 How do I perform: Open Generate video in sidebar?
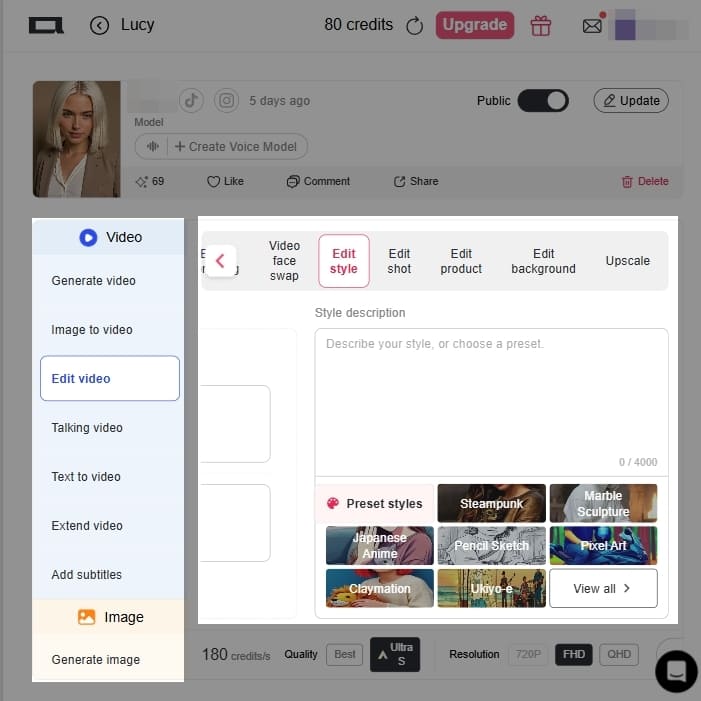110,281
